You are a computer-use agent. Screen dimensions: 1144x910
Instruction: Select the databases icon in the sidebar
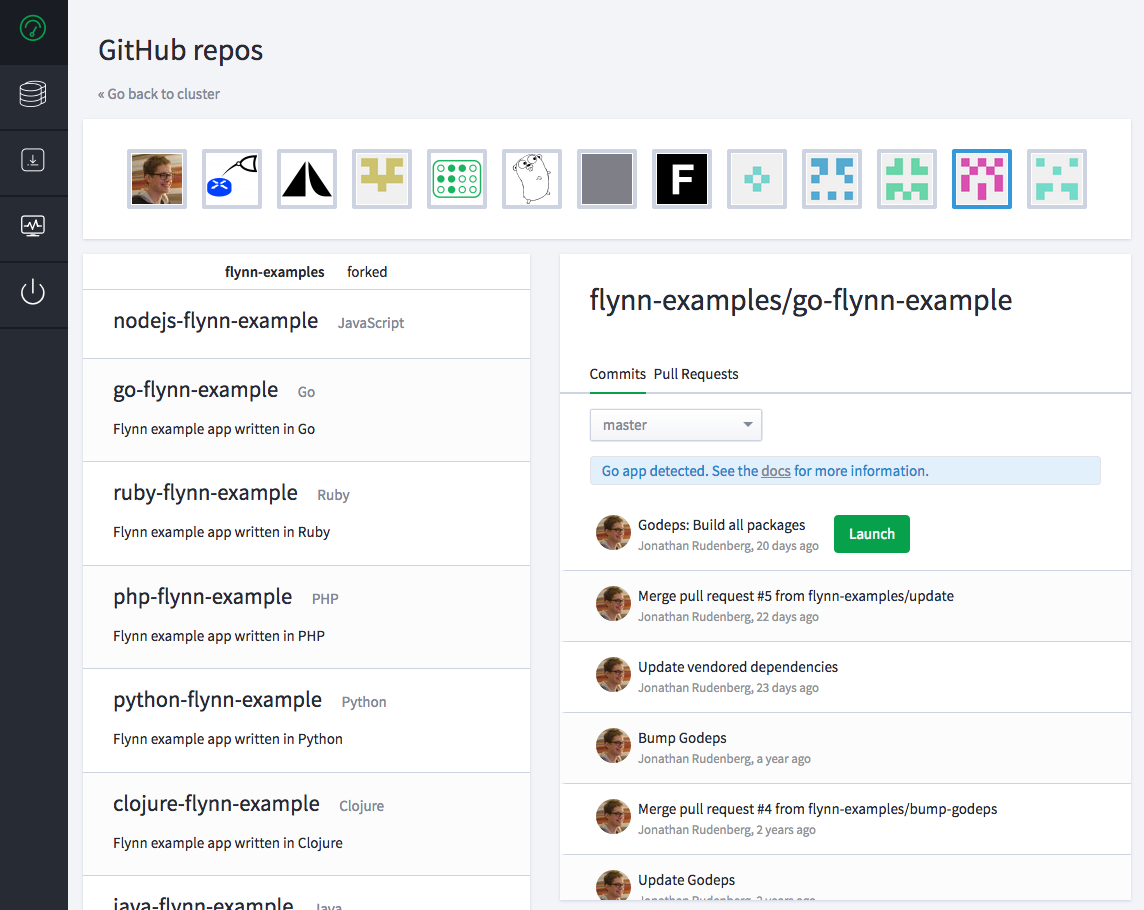tap(33, 95)
